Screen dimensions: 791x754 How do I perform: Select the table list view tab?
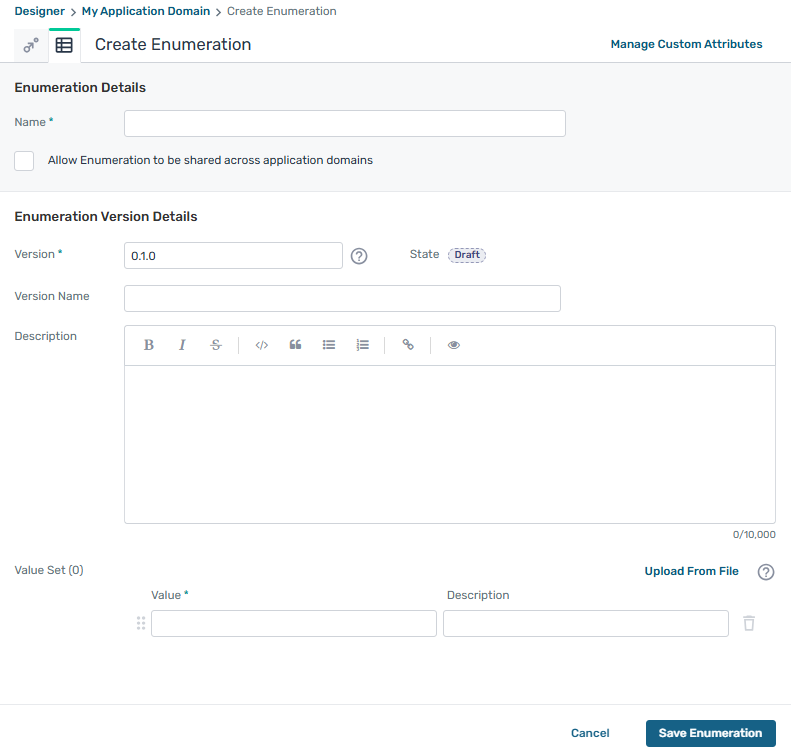tap(64, 45)
